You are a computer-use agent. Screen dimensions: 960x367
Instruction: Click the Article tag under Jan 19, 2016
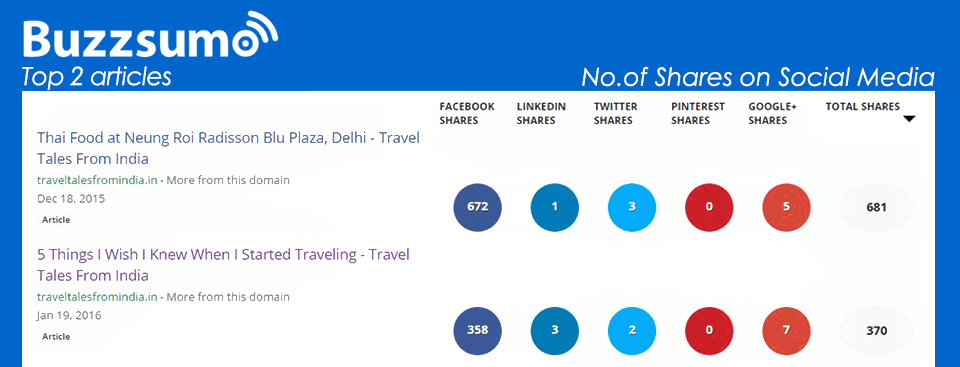(x=56, y=336)
